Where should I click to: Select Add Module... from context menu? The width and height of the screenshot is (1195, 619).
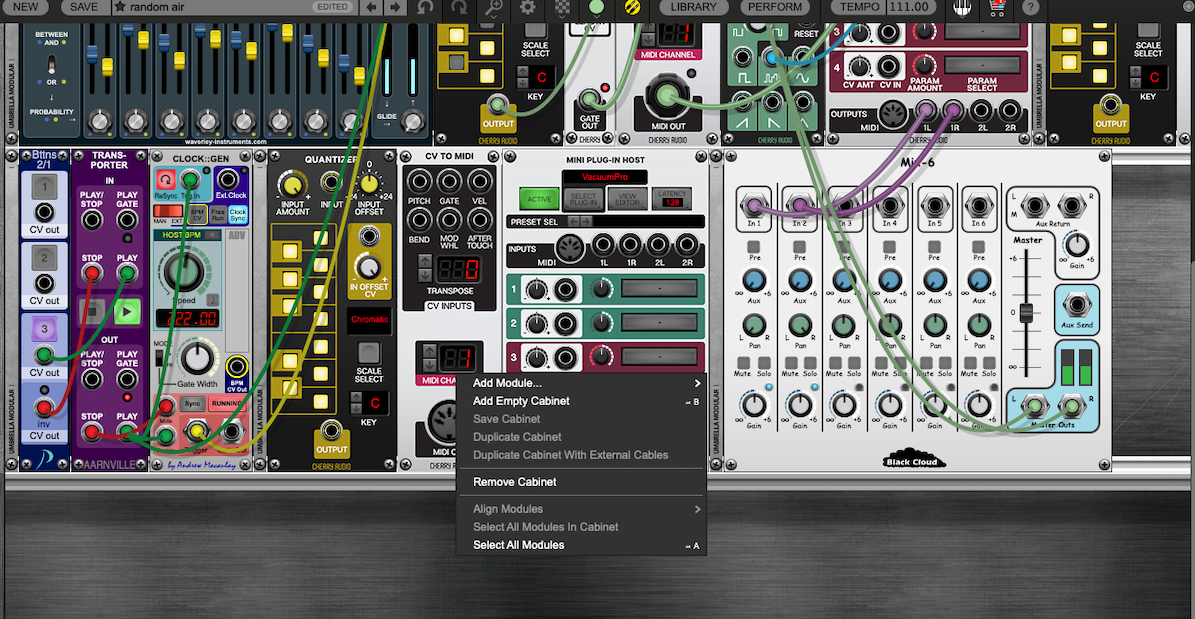(508, 383)
